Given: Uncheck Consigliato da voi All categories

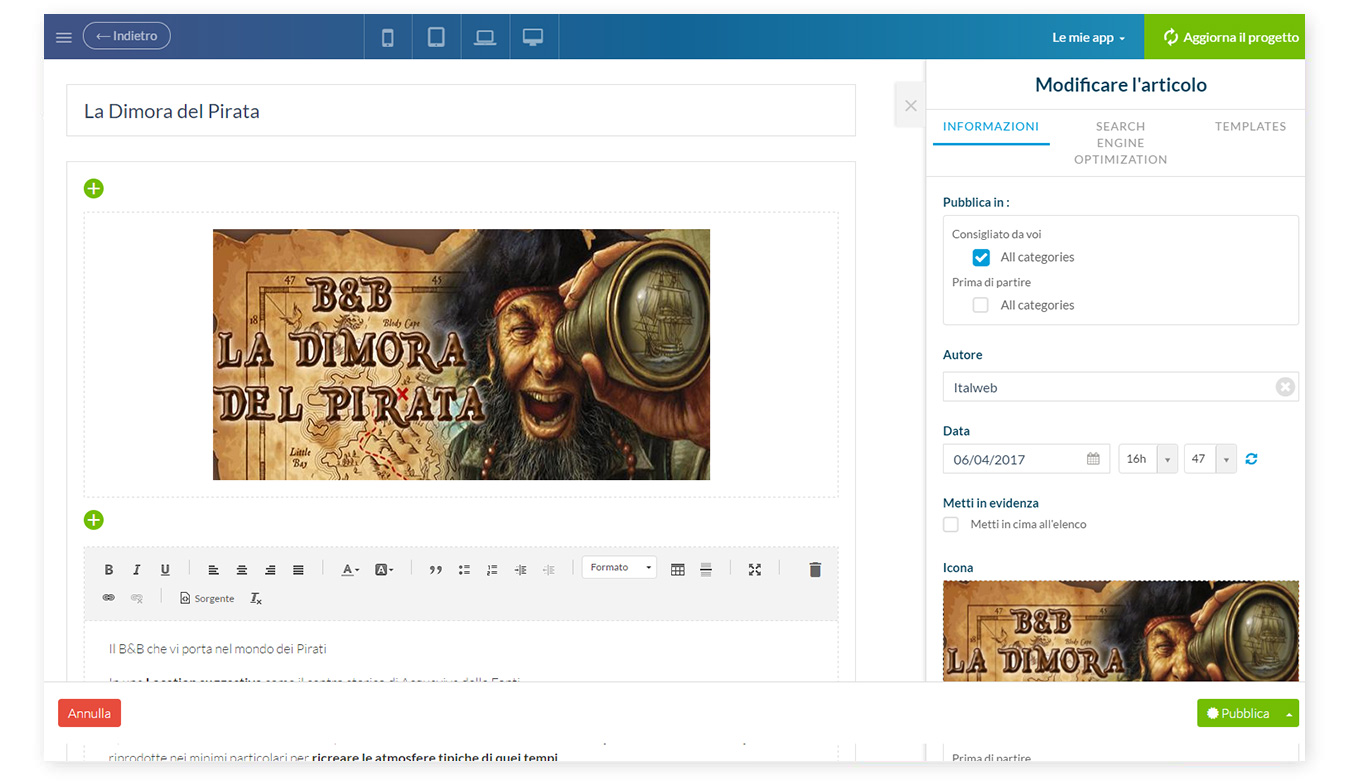Looking at the screenshot, I should click(981, 257).
